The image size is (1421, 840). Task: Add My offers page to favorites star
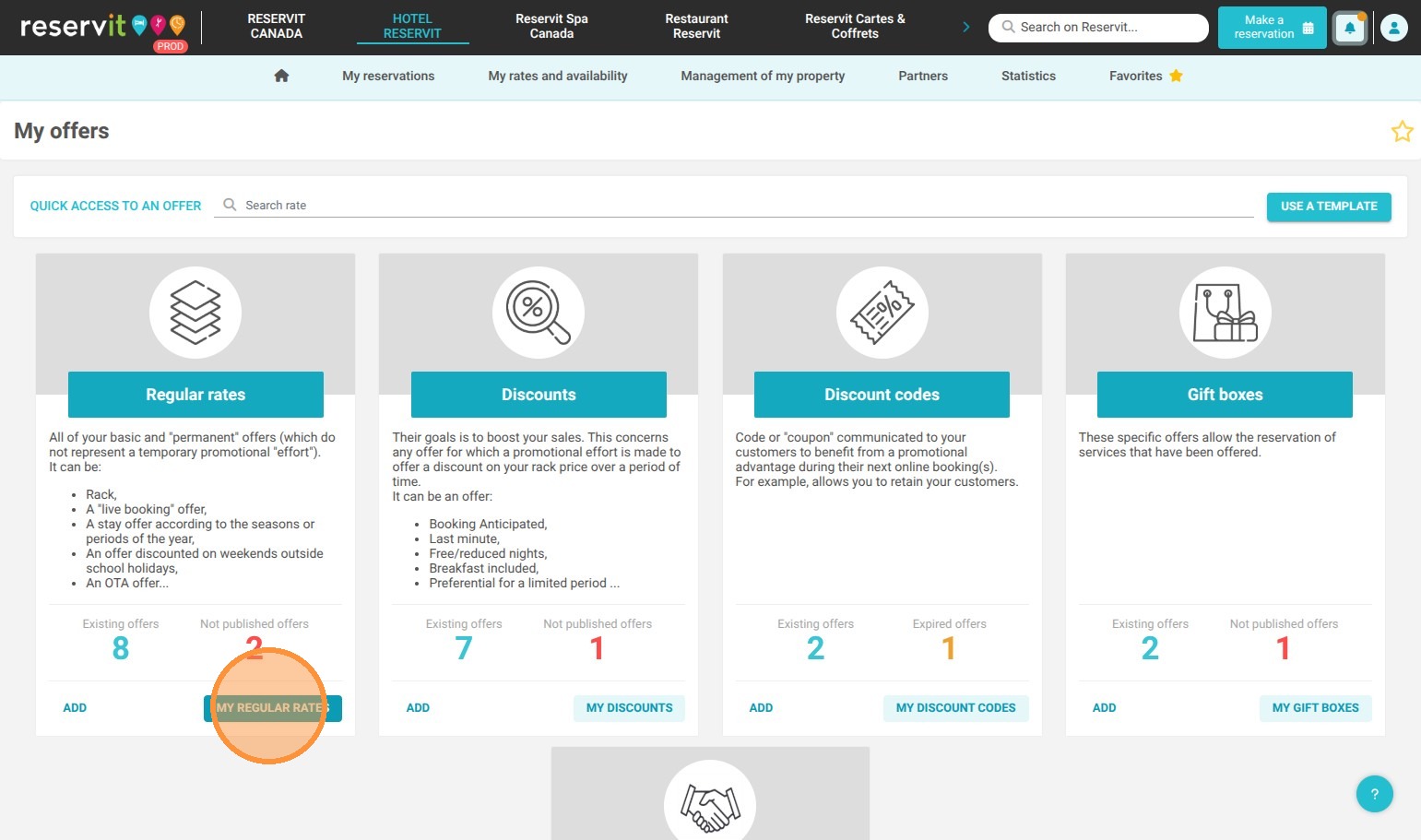(1402, 131)
